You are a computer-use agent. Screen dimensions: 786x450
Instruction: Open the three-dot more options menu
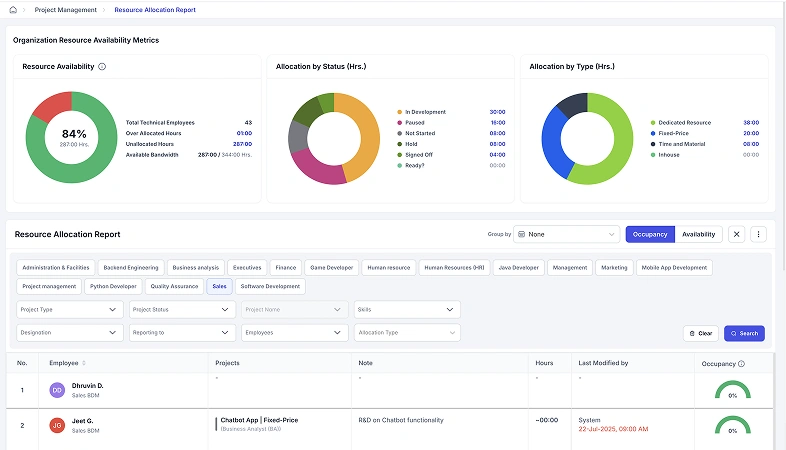pyautogui.click(x=758, y=234)
